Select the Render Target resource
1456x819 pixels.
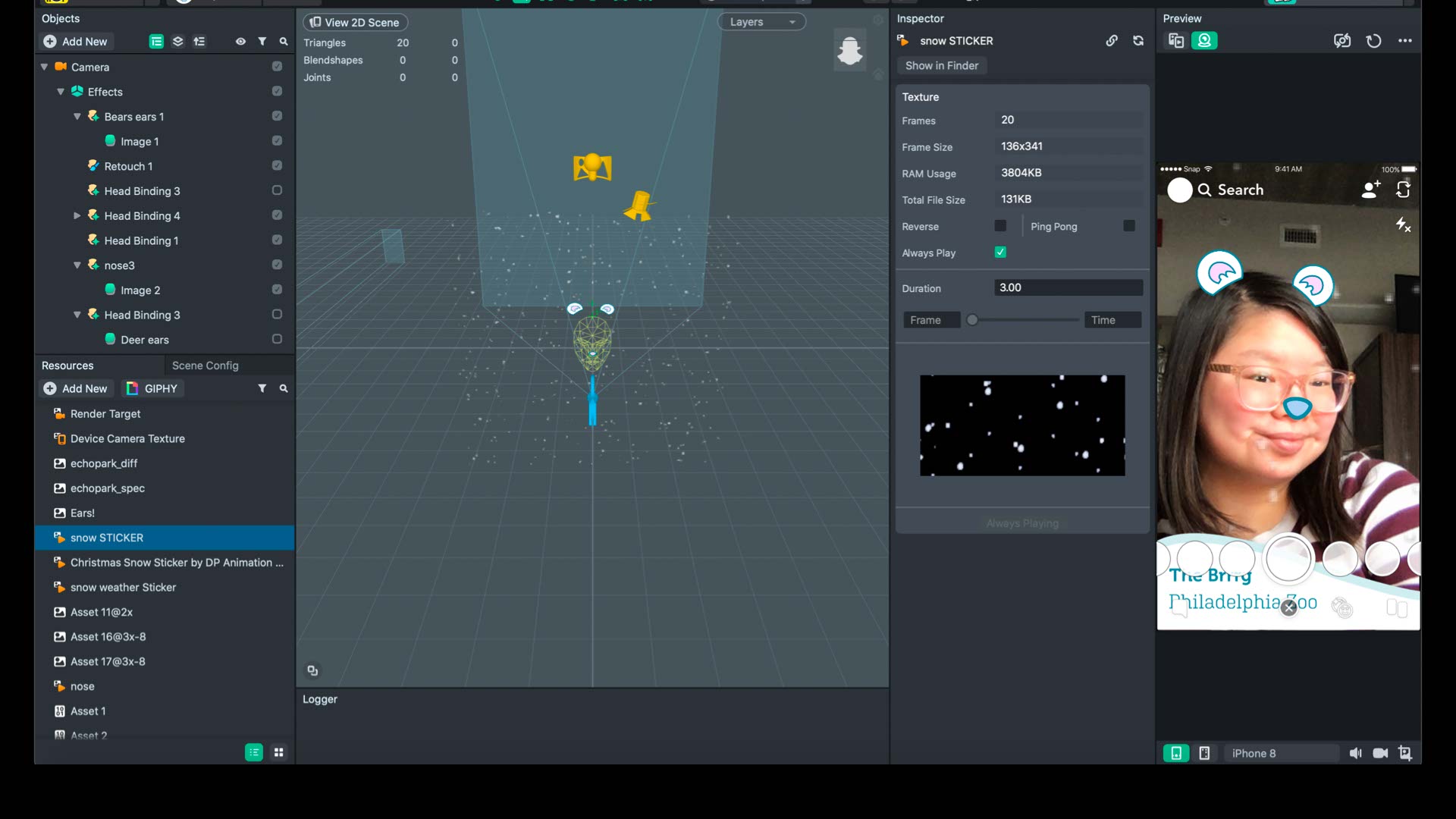105,414
